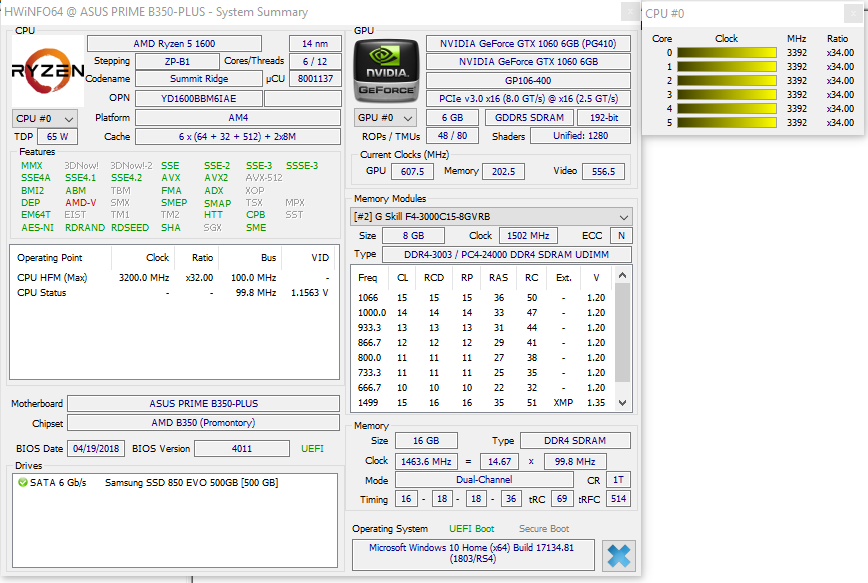Click Core 0 clock bar
Image resolution: width=868 pixels, height=583 pixels.
click(x=727, y=53)
